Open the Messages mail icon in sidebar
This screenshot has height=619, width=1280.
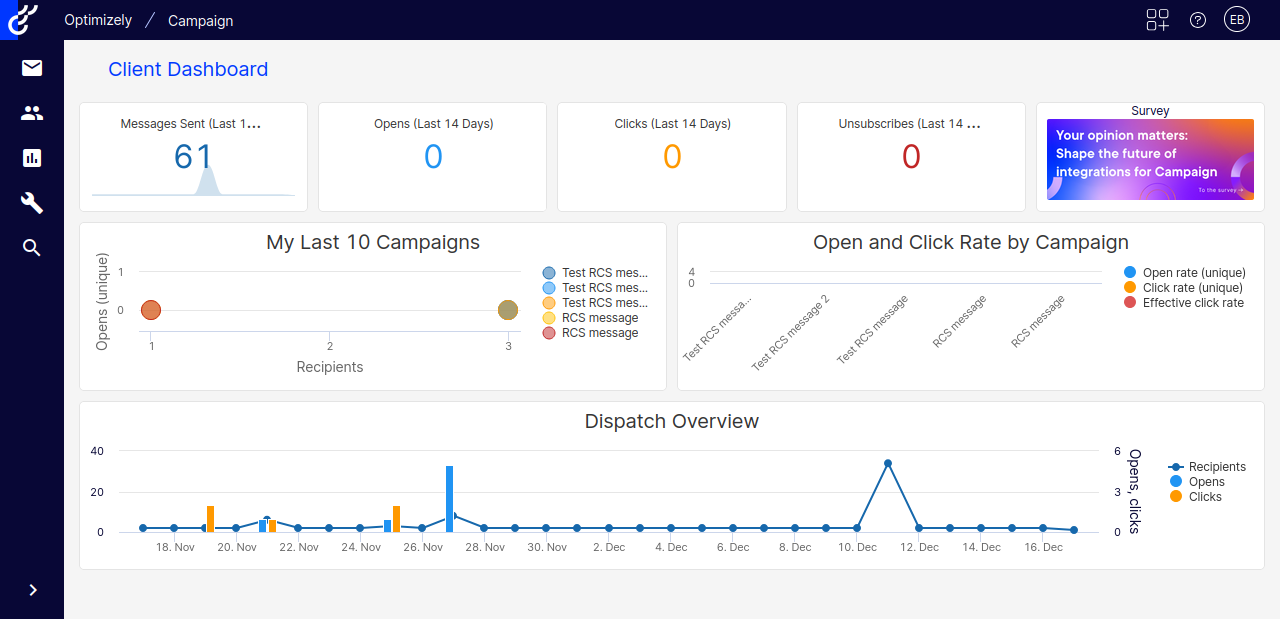pos(31,68)
